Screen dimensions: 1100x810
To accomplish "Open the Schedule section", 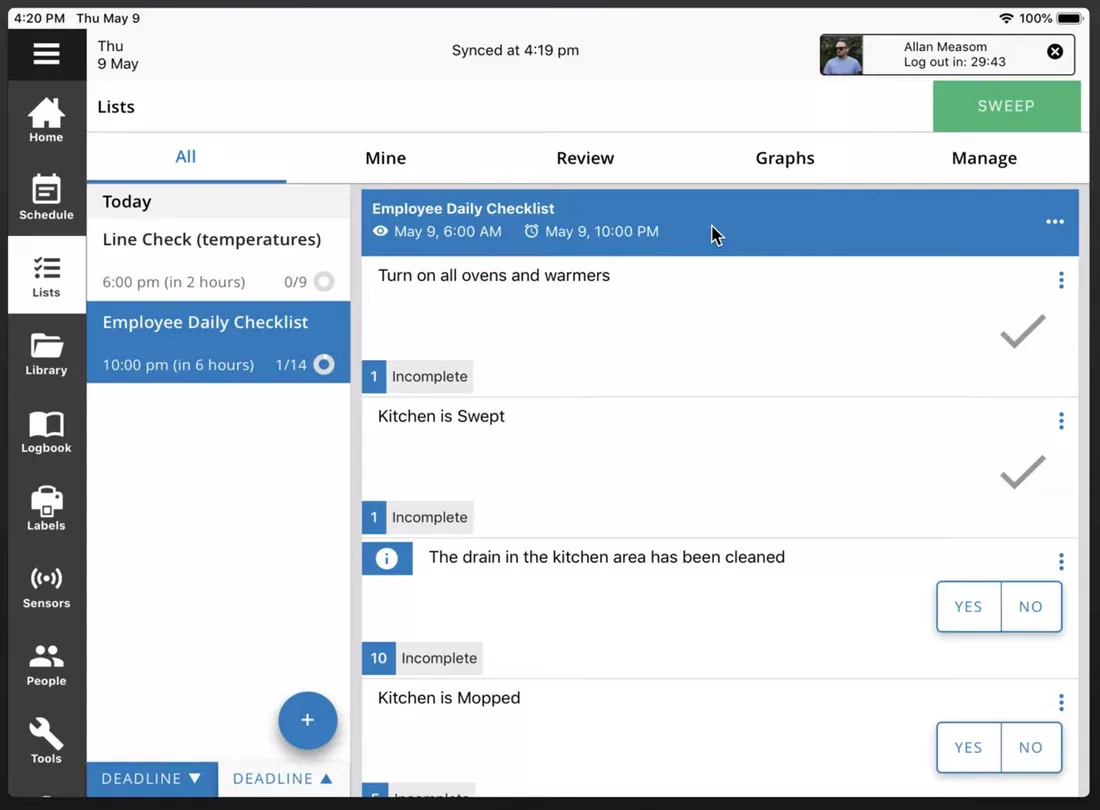I will point(46,197).
